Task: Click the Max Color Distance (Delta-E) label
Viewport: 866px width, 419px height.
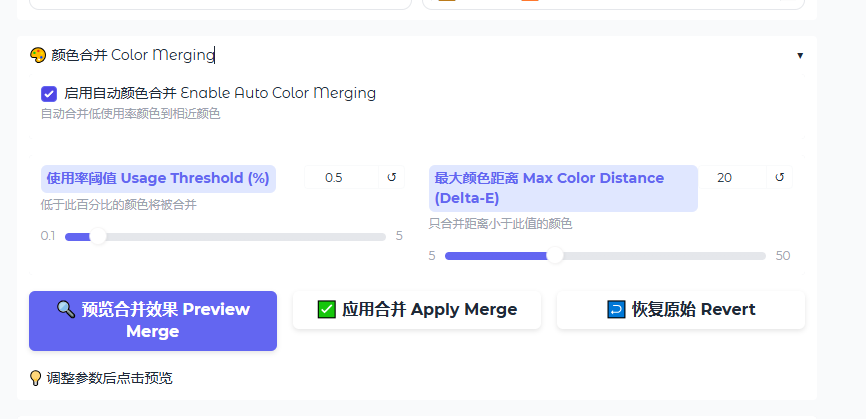Action: tap(563, 188)
